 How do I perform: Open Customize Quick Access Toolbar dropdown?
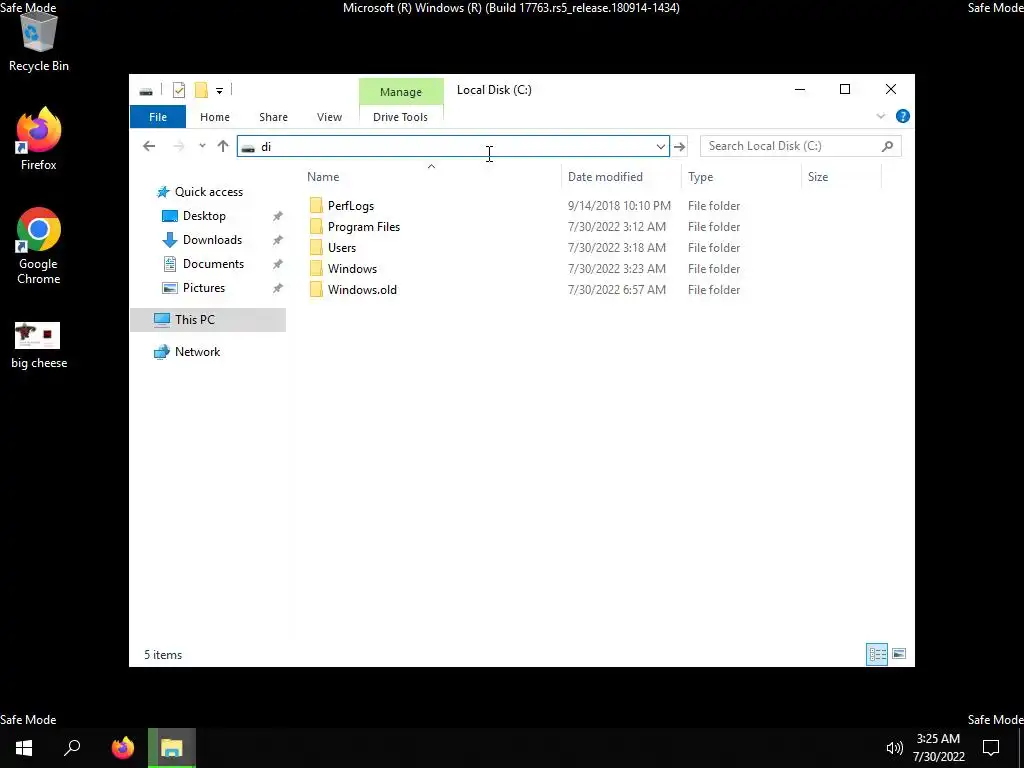[x=219, y=91]
